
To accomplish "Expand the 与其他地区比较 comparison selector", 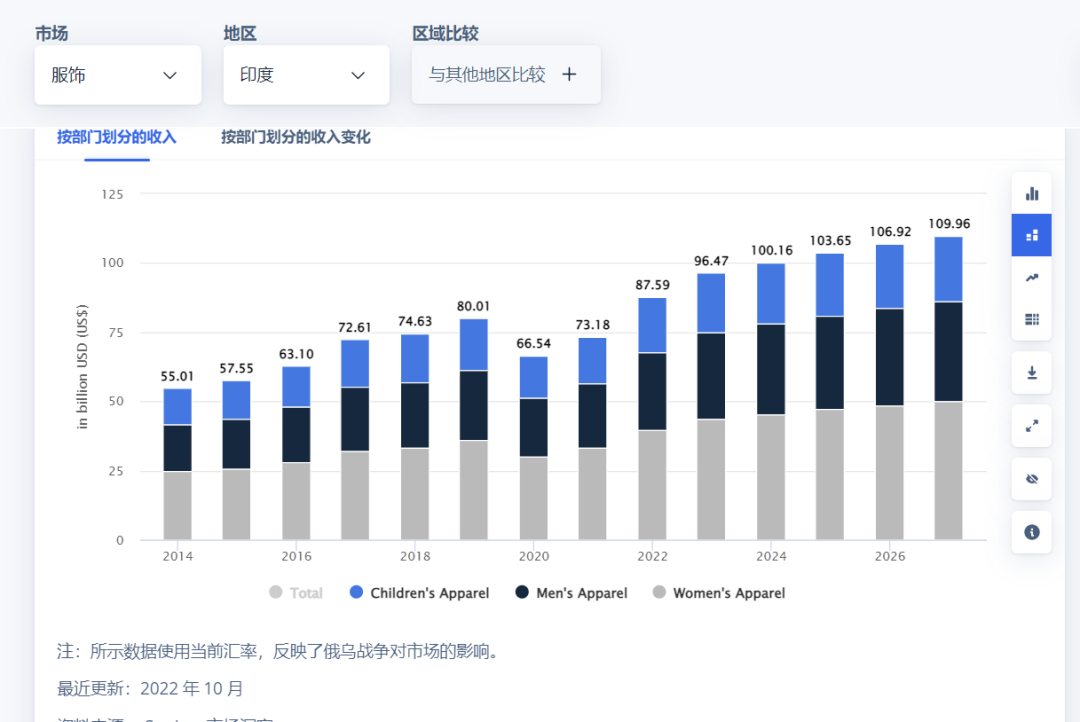I will (x=505, y=75).
